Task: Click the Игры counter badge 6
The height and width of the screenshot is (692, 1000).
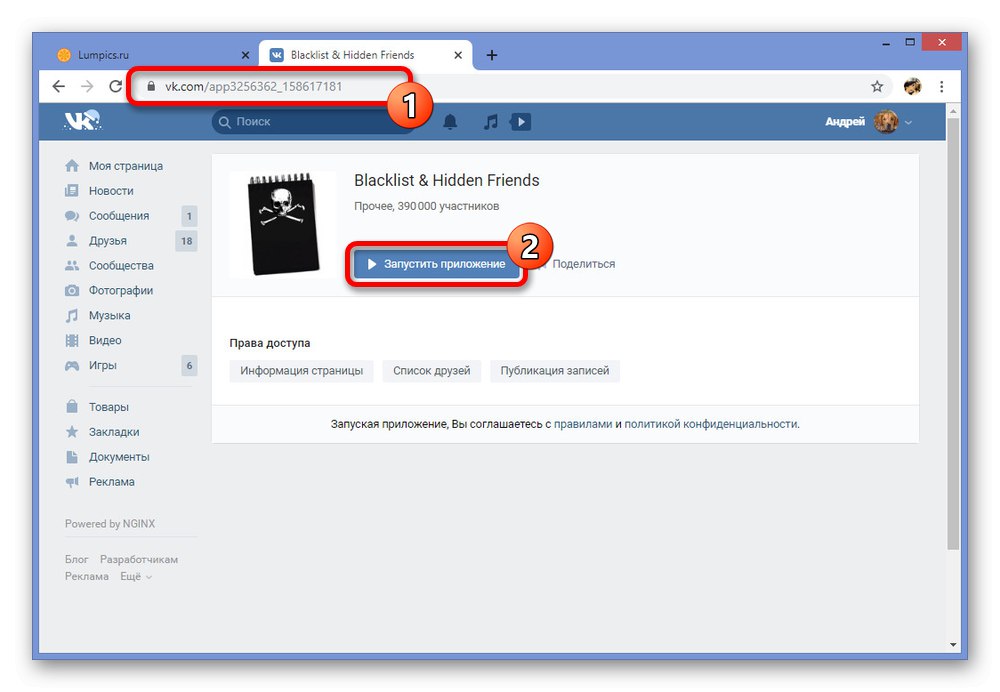Action: coord(189,365)
